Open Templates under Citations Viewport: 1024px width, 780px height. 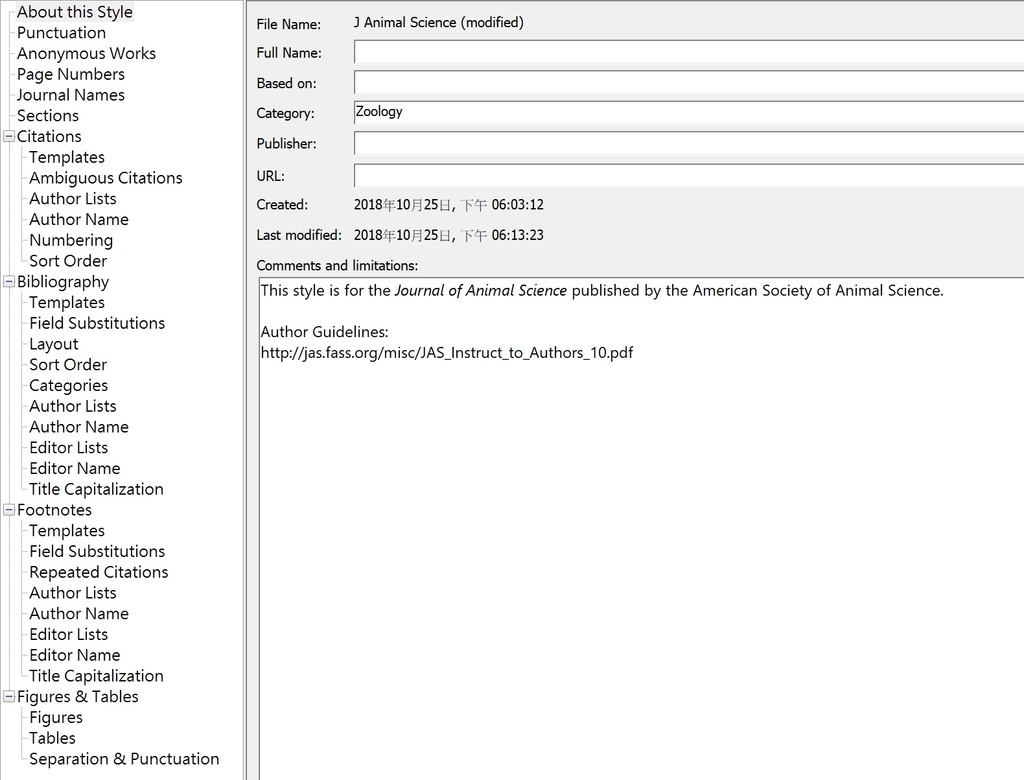(67, 157)
